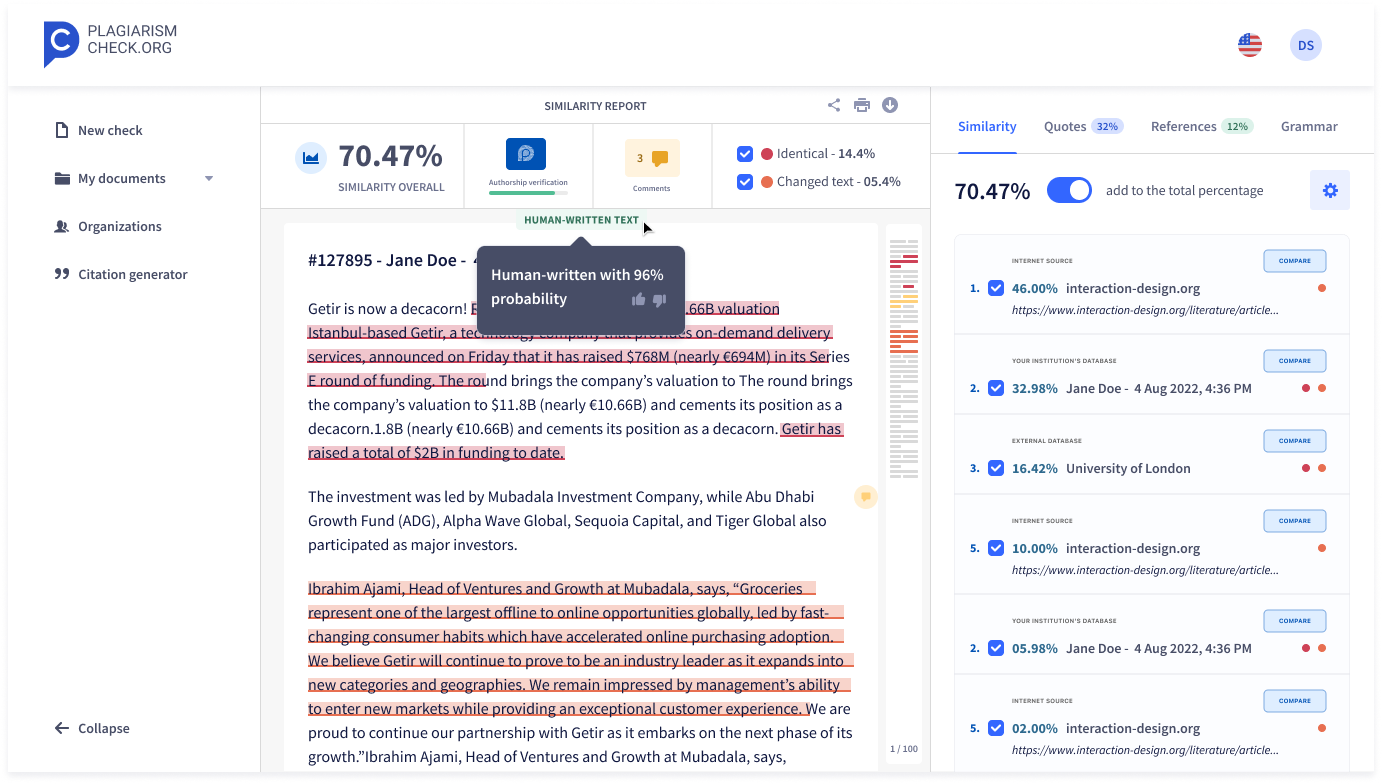Compare the University of London source
The height and width of the screenshot is (784, 1382).
click(1295, 441)
